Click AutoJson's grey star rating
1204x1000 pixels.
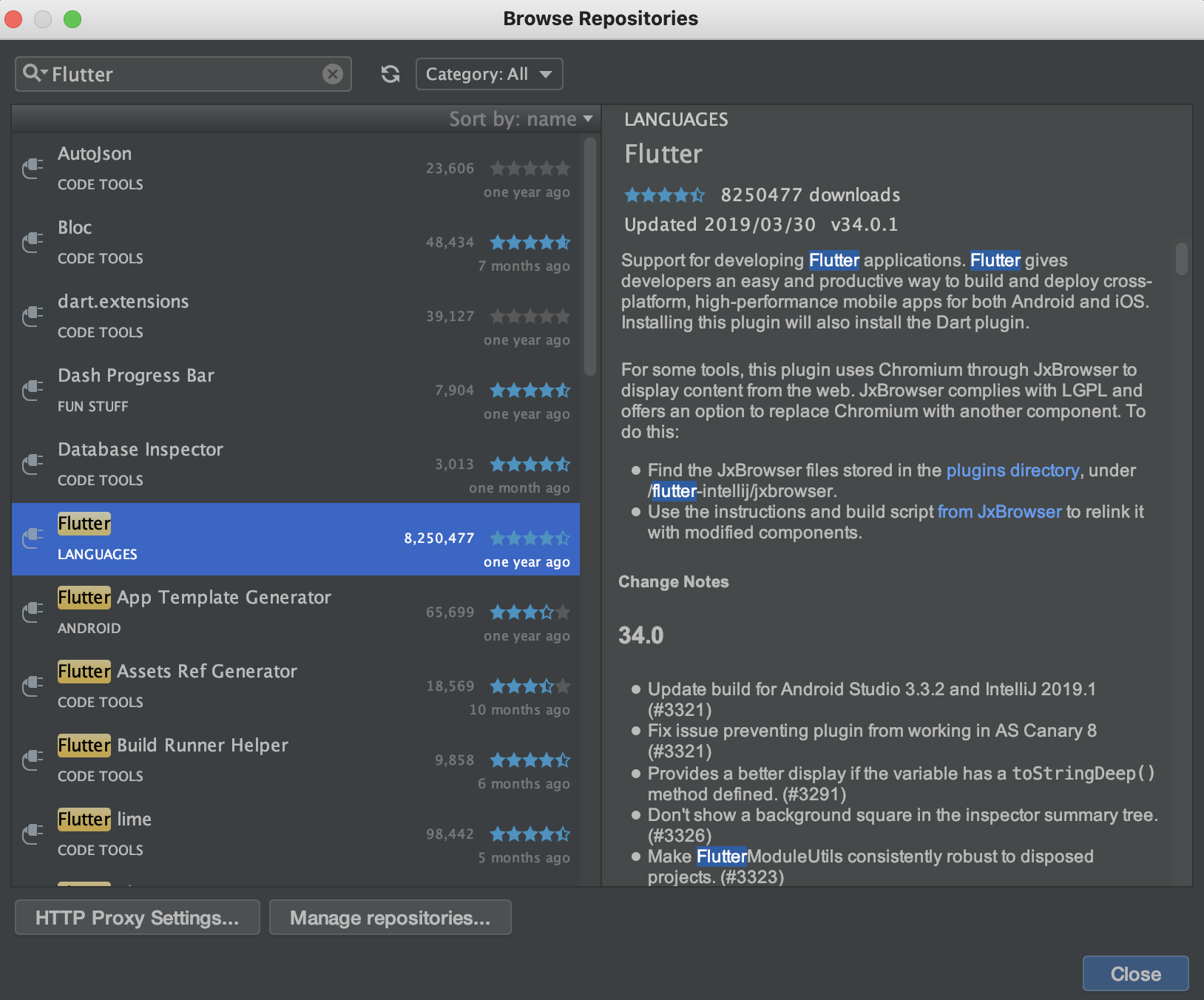click(530, 169)
